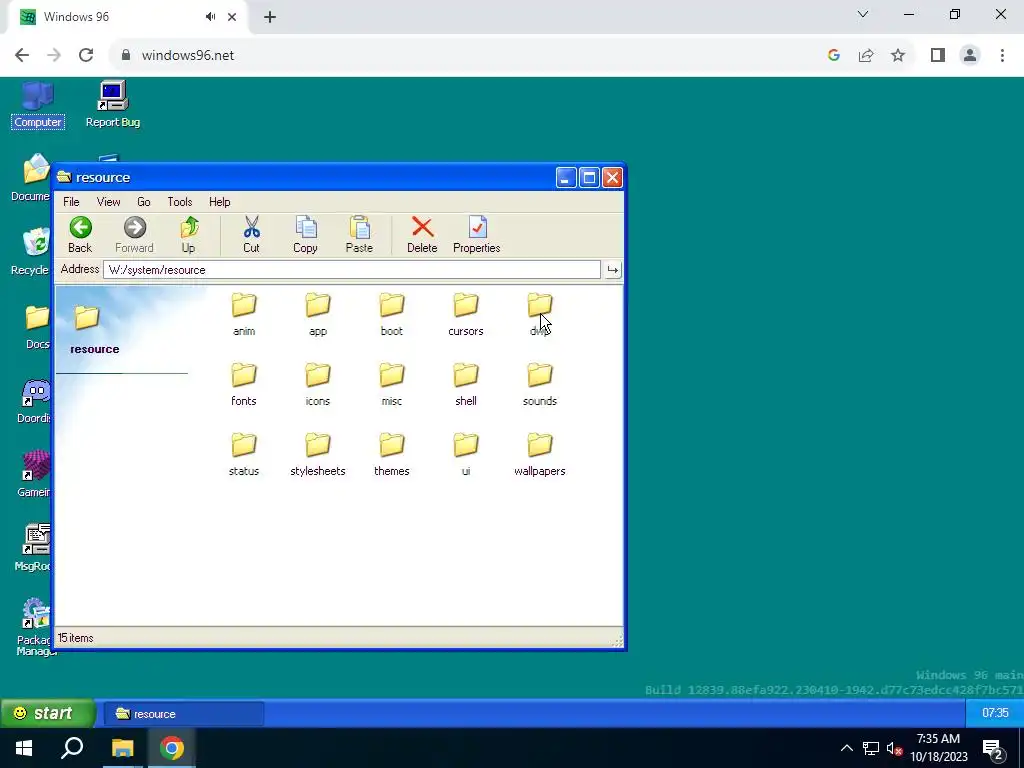The height and width of the screenshot is (768, 1024).
Task: Open Chrome tab search dropdown chevron
Action: (863, 14)
